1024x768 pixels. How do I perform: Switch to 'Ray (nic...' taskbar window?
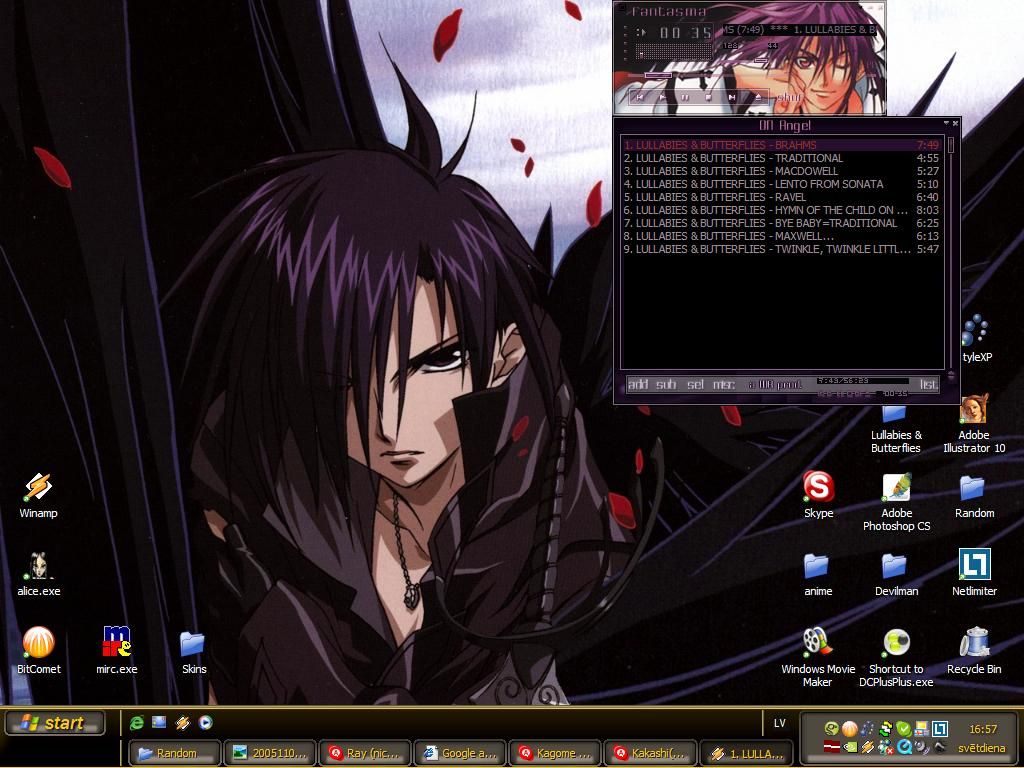point(365,753)
